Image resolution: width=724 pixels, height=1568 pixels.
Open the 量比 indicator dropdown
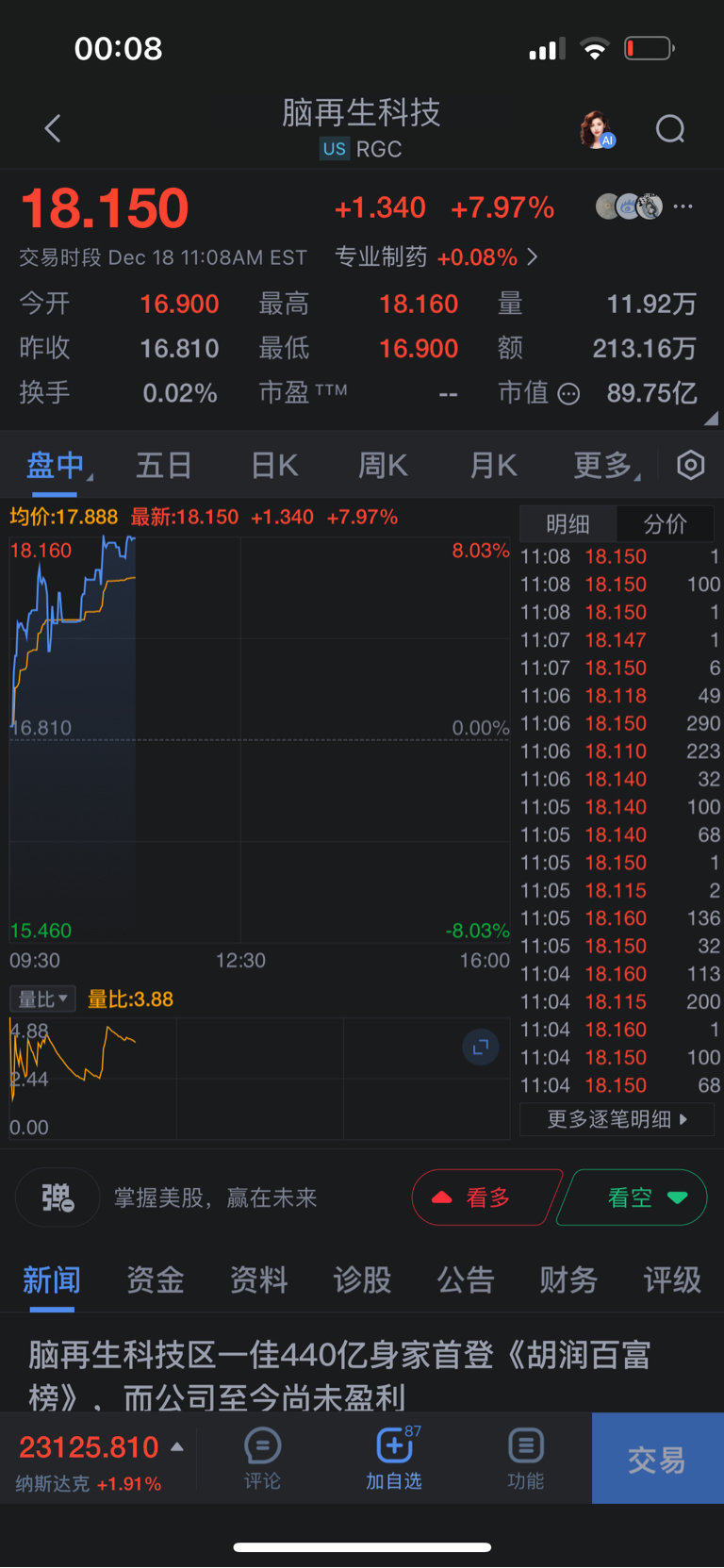[43, 999]
